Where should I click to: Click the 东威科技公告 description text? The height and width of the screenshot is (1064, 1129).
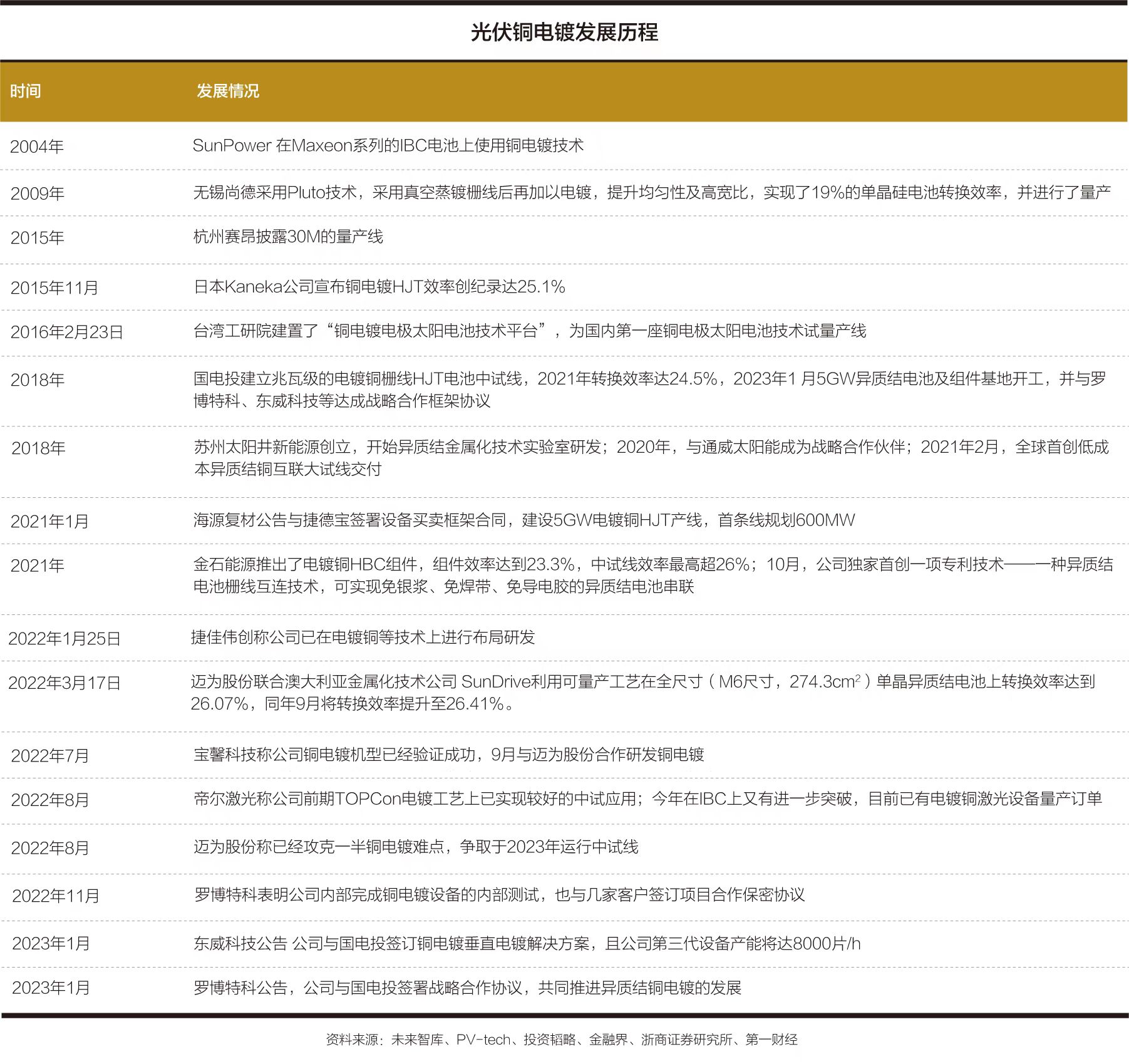(527, 944)
